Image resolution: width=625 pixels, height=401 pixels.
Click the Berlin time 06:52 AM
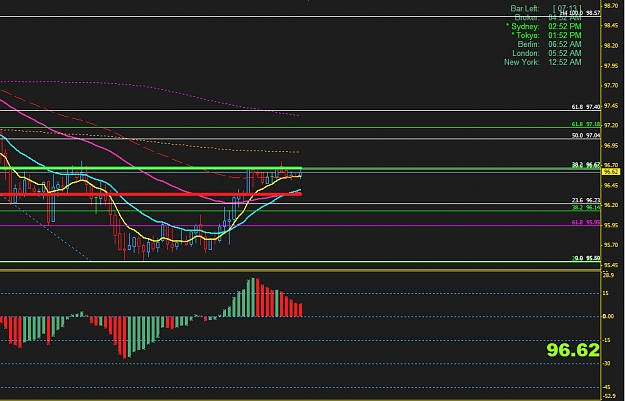tap(565, 44)
